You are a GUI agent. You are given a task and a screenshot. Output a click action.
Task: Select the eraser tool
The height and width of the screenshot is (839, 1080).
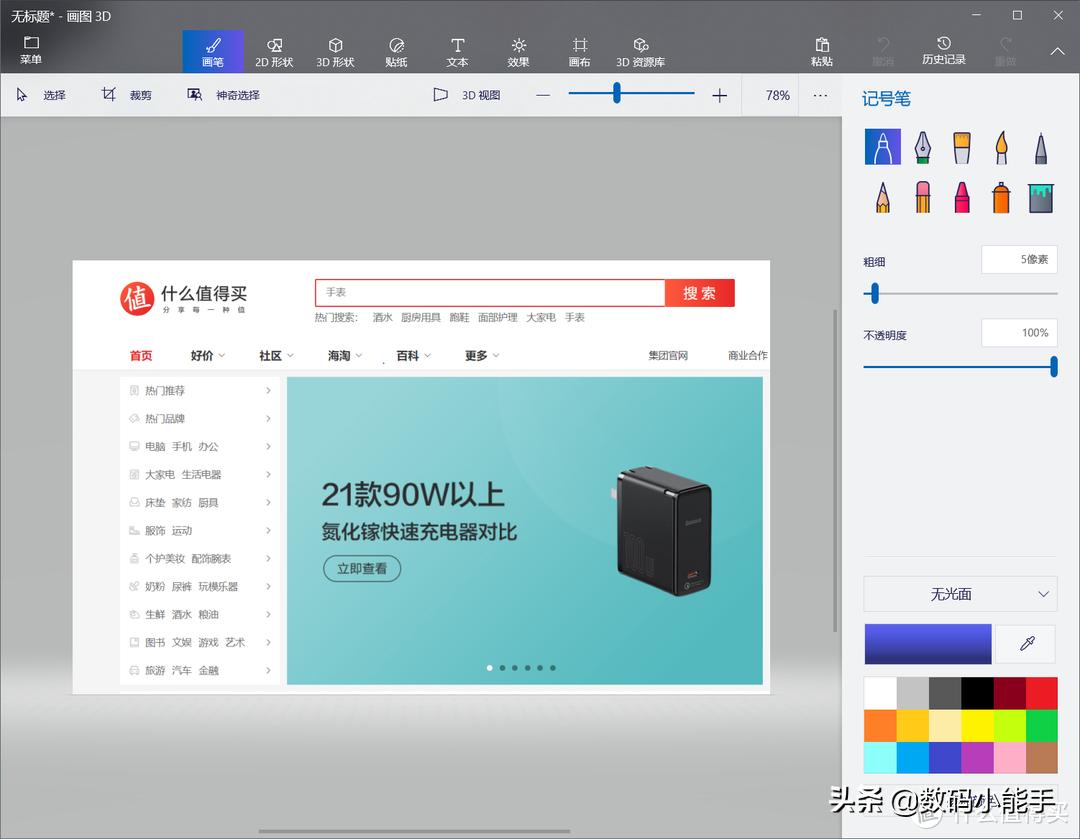pyautogui.click(x=922, y=197)
